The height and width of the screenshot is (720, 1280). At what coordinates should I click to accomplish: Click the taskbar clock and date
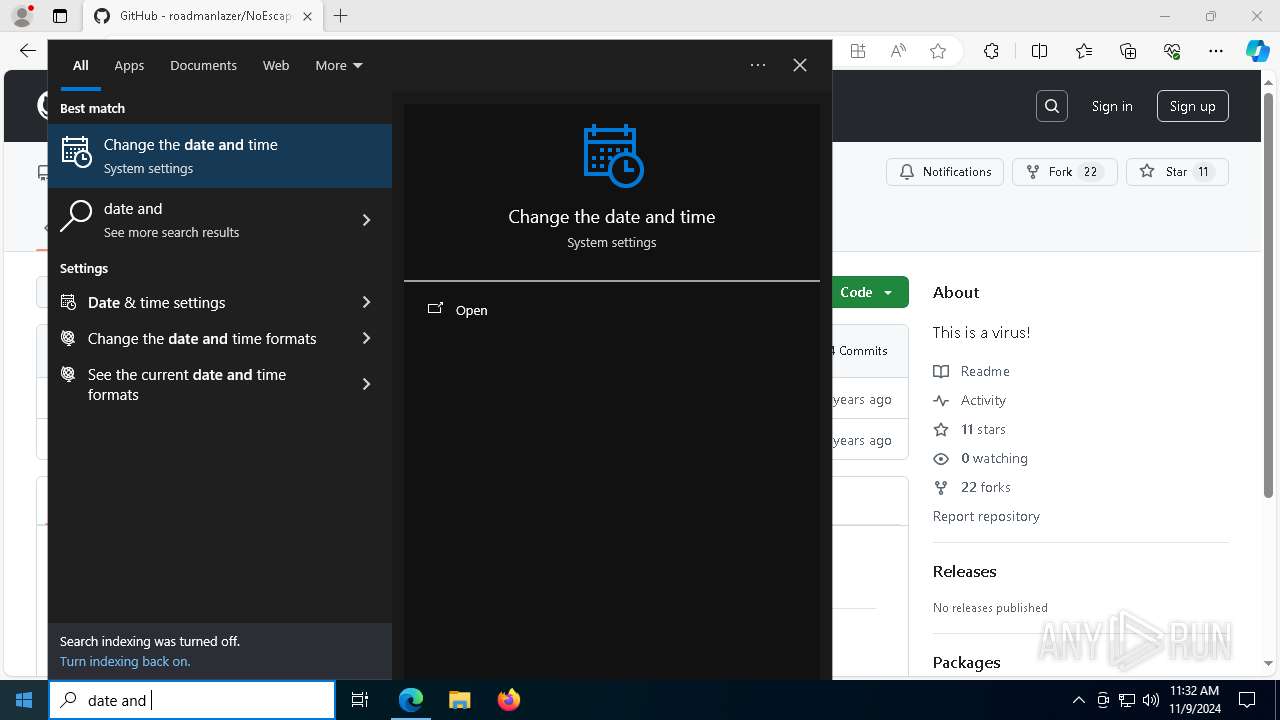point(1193,700)
